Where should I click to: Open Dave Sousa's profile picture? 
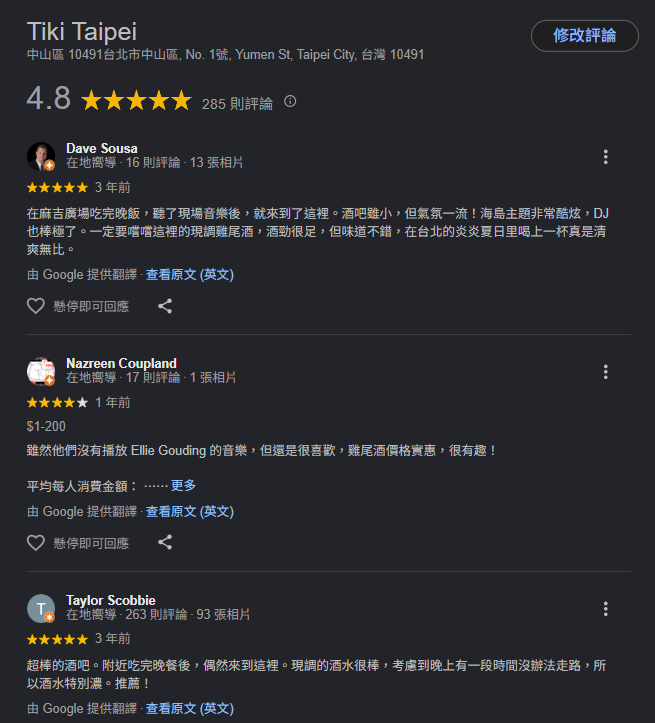click(x=41, y=156)
